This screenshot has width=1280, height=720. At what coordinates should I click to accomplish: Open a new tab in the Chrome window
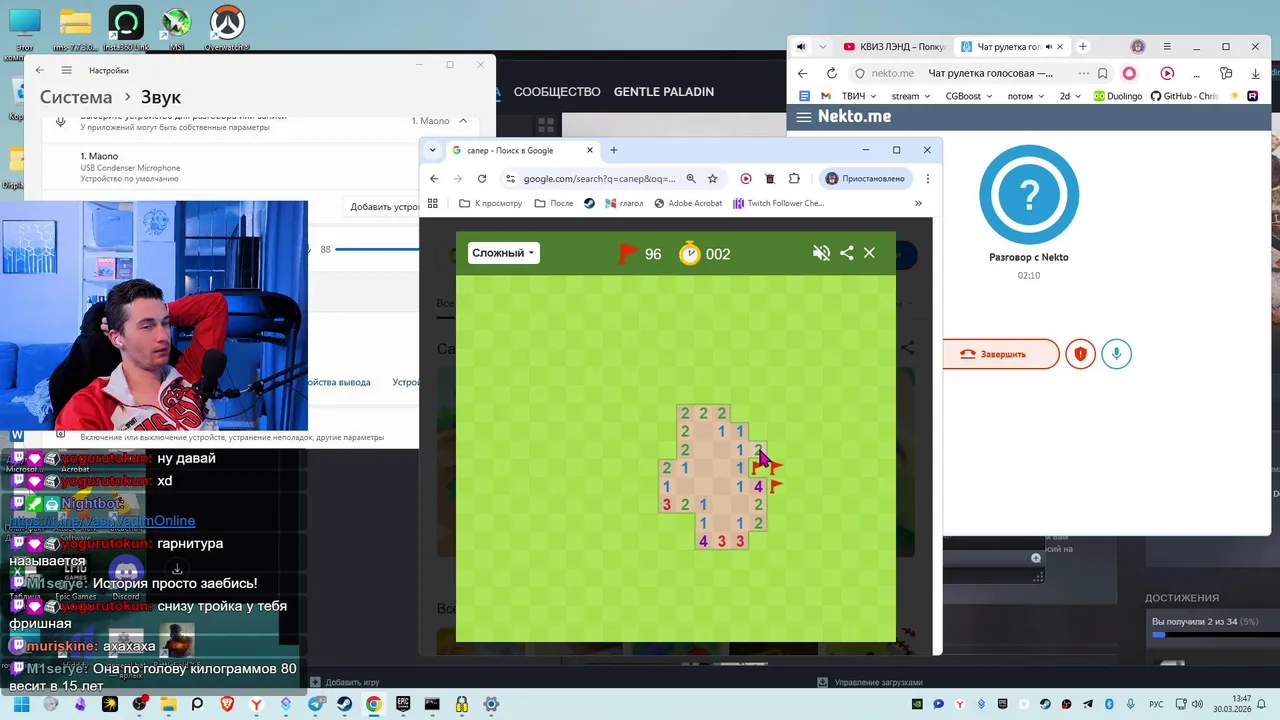point(614,150)
